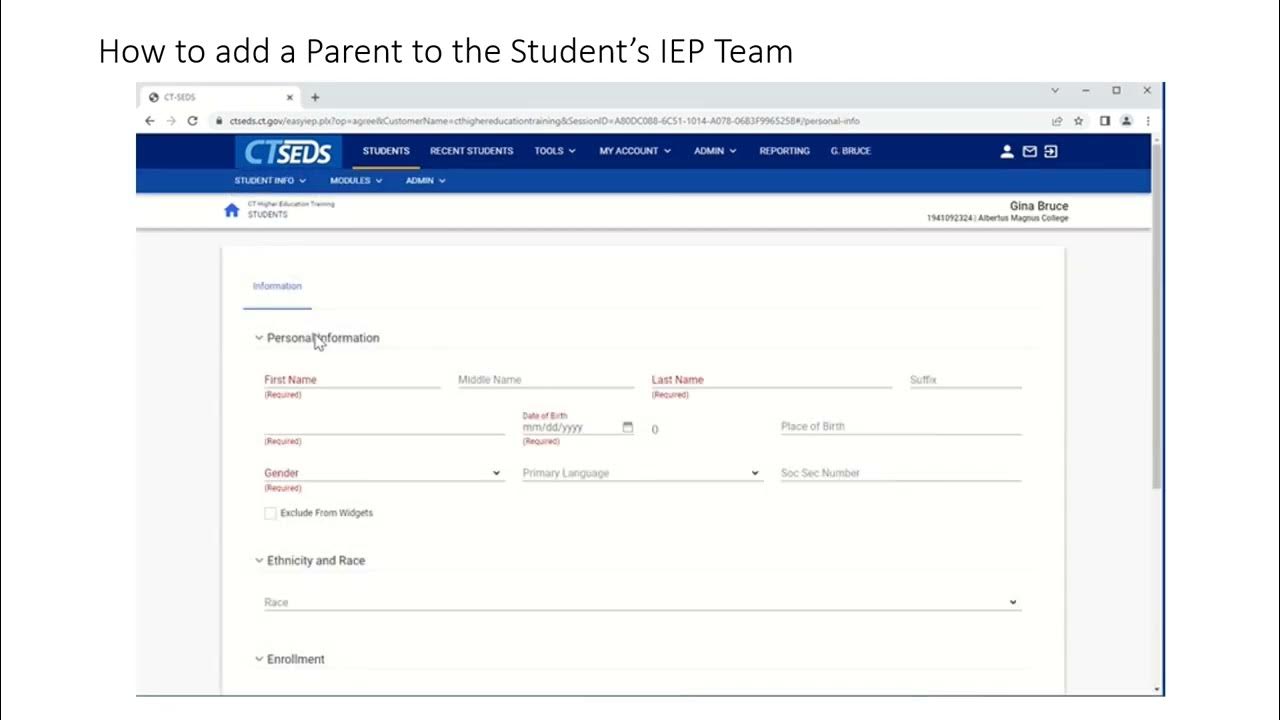The image size is (1280, 720).
Task: Reload the page in the browser
Action: click(192, 121)
